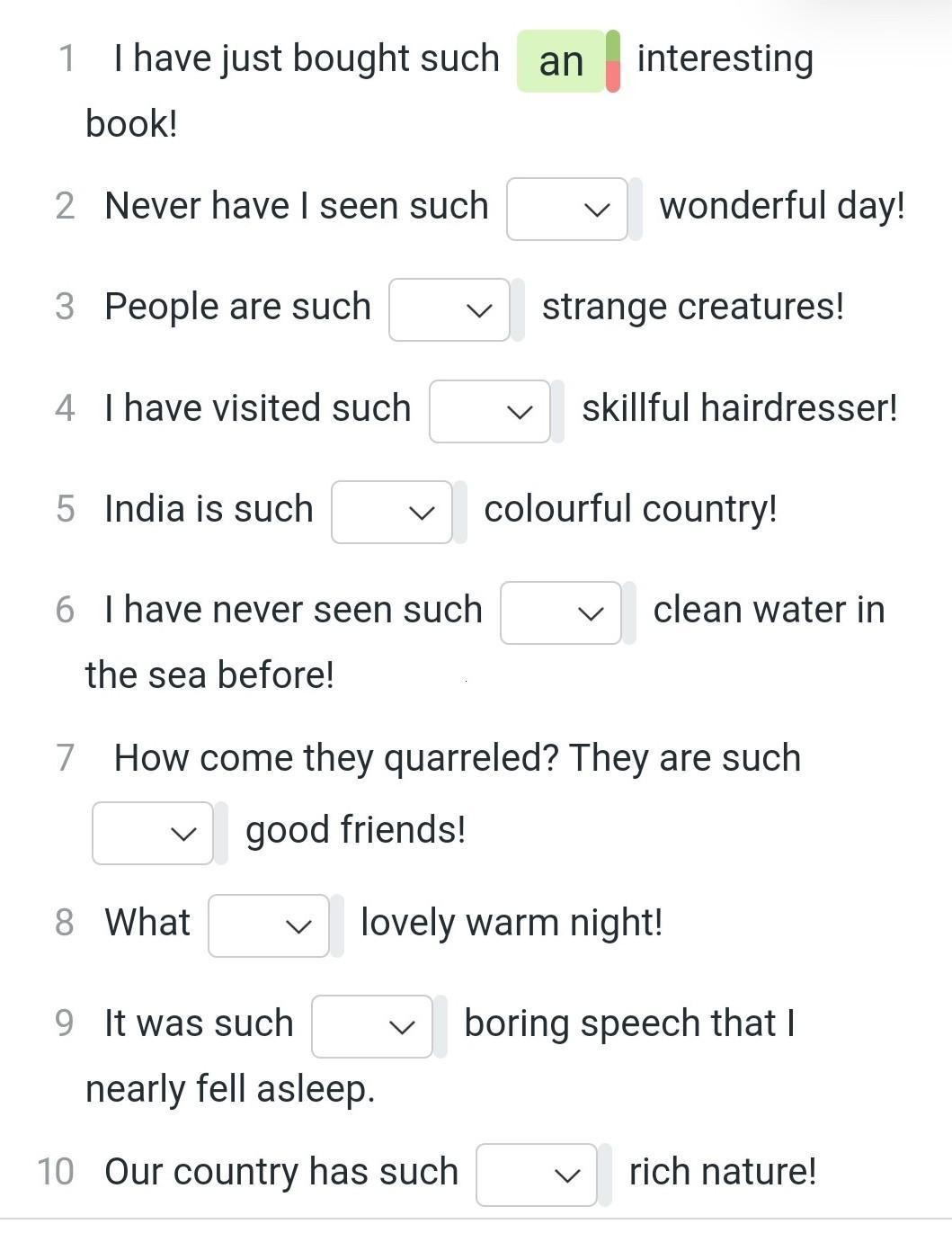
Task: Click the gray status bar before "strange creatures!"
Action: point(518,310)
